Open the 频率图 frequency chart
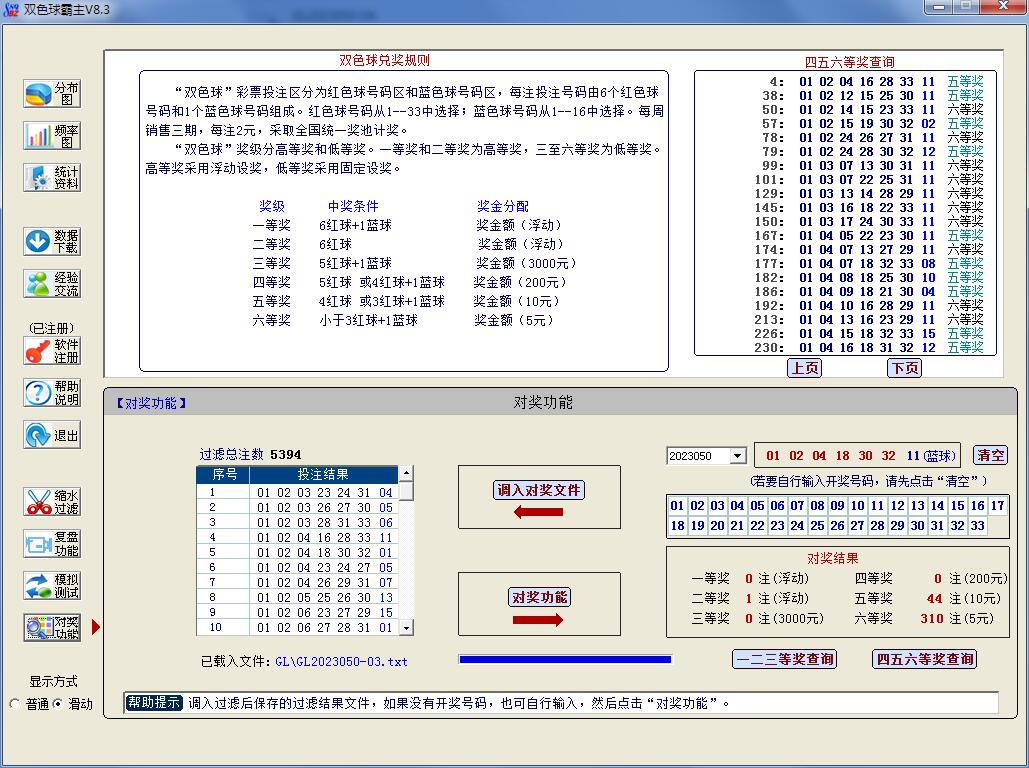 [x=52, y=136]
